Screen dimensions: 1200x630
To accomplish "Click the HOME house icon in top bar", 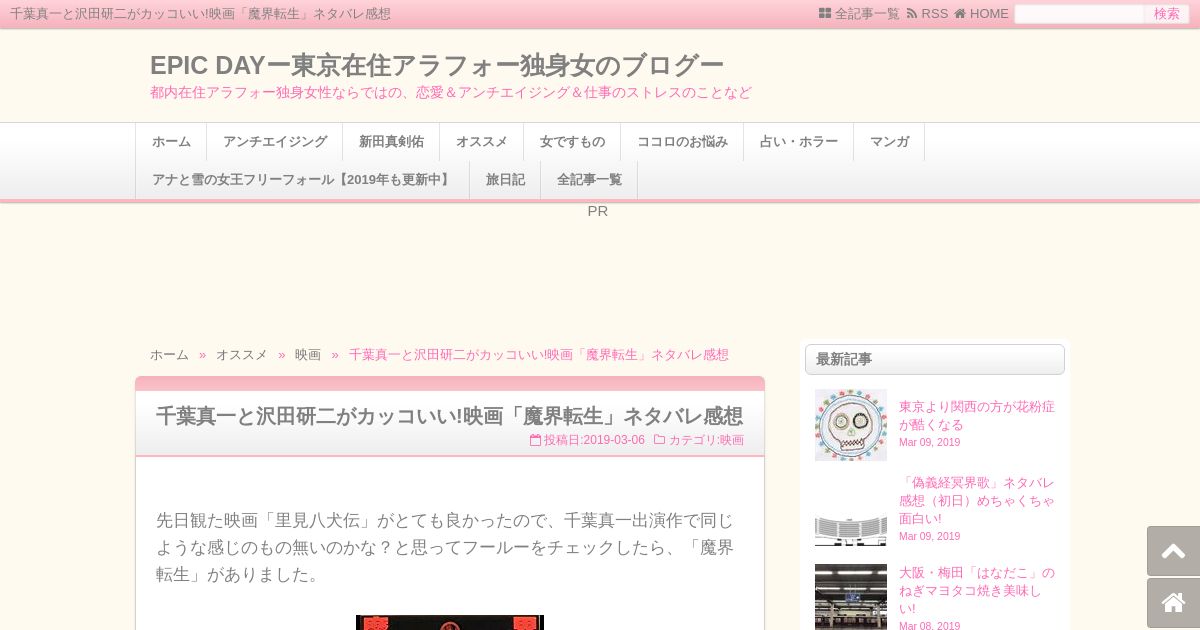I will pos(960,14).
